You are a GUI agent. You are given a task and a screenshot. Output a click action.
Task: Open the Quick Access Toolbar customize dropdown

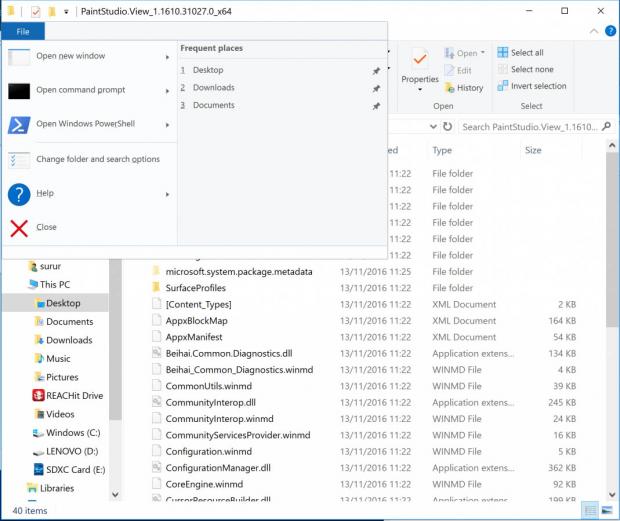pos(65,11)
